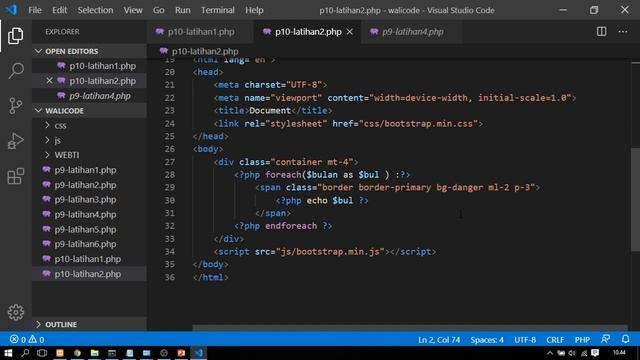Collapse the WALICODE folder section
Image resolution: width=640 pixels, height=360 pixels.
pyautogui.click(x=38, y=111)
